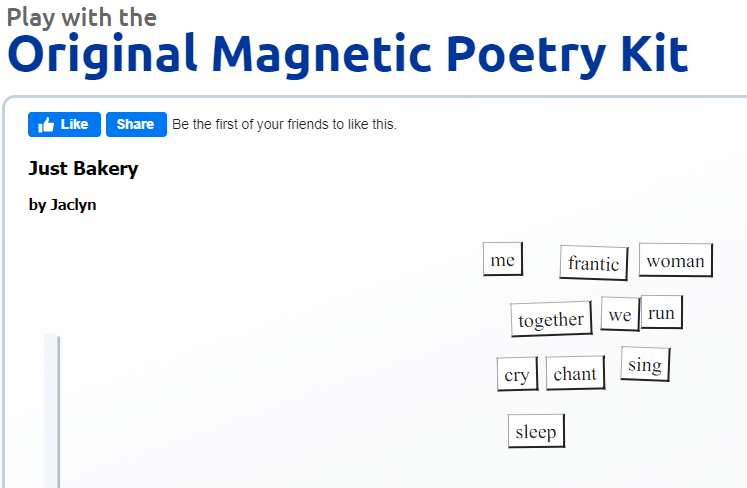The width and height of the screenshot is (747, 488).
Task: Select the "sing" word magnet
Action: [644, 365]
